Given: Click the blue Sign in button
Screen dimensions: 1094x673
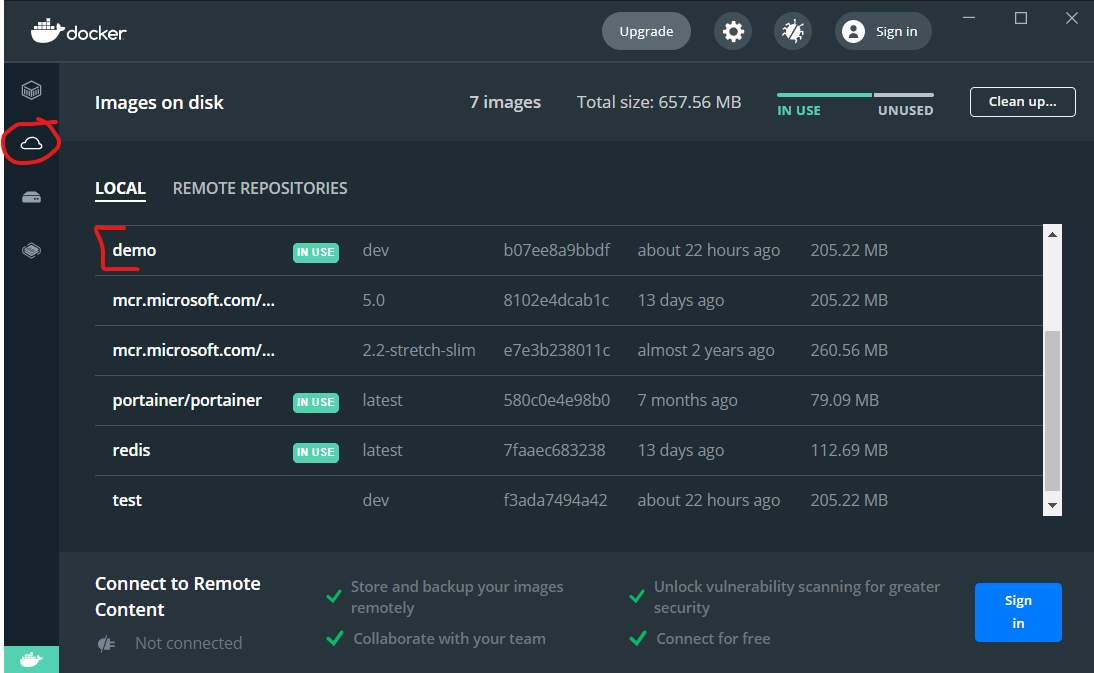Looking at the screenshot, I should (1018, 612).
